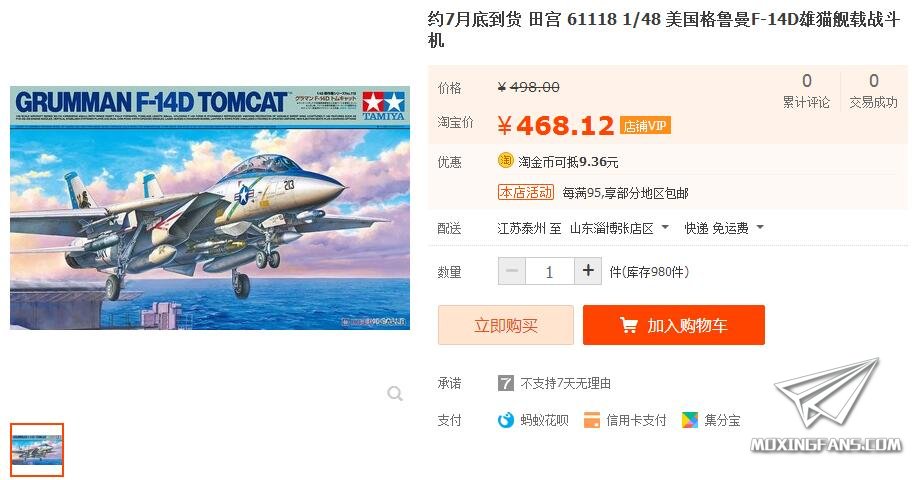Open the 交易成功 transactions count
The width and height of the screenshot is (912, 480).
pos(873,91)
